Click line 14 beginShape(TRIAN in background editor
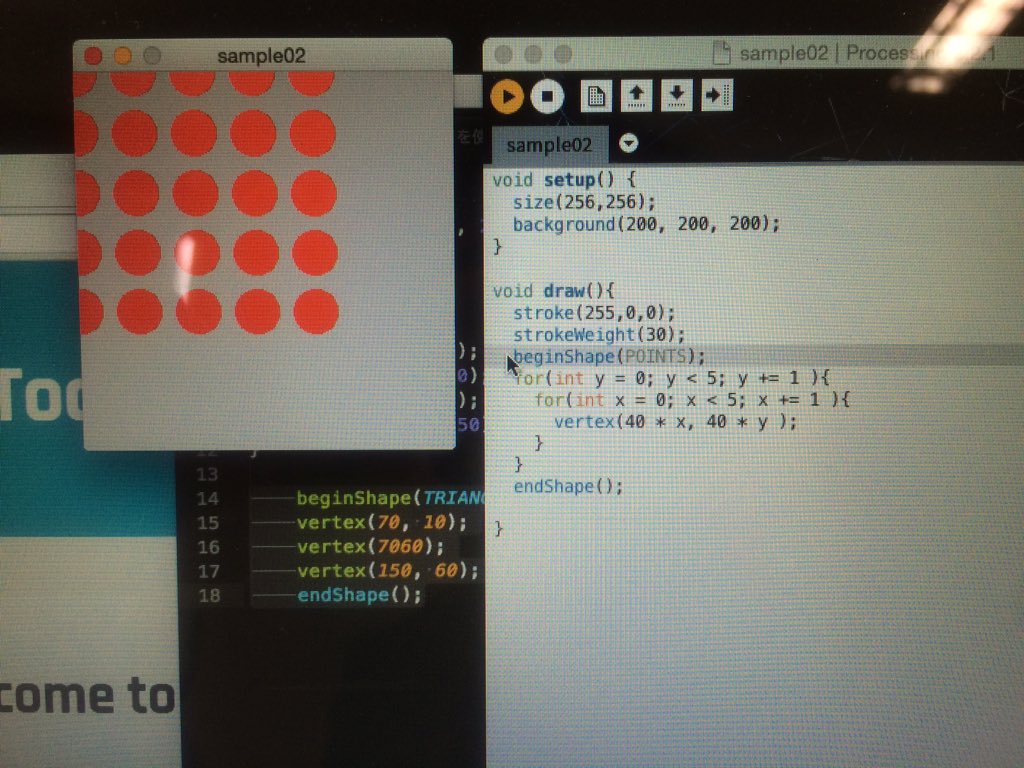 [390, 498]
